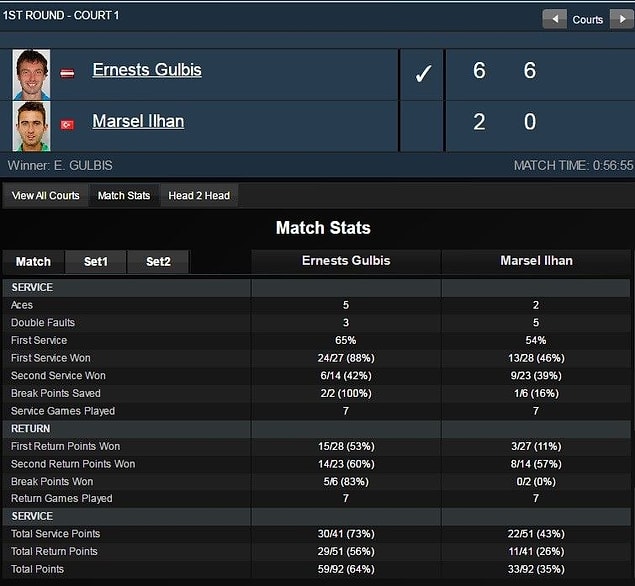Open the Head 2 Head tab
Image resolution: width=635 pixels, height=586 pixels.
point(199,196)
